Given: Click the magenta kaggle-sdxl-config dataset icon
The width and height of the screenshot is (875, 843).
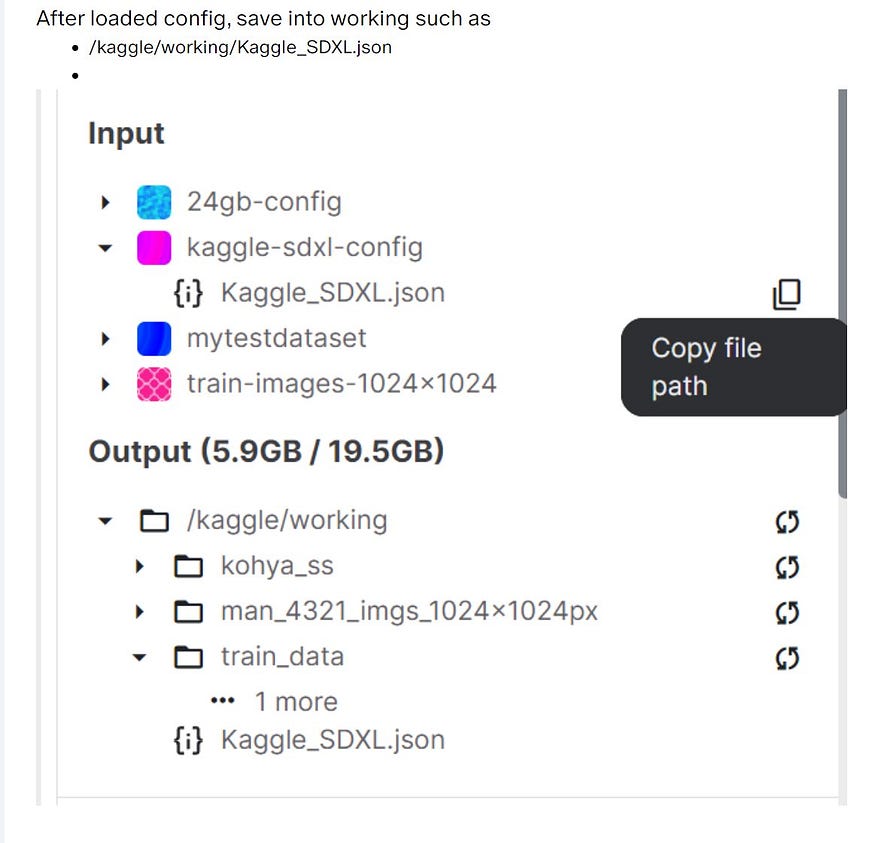Looking at the screenshot, I should 154,247.
